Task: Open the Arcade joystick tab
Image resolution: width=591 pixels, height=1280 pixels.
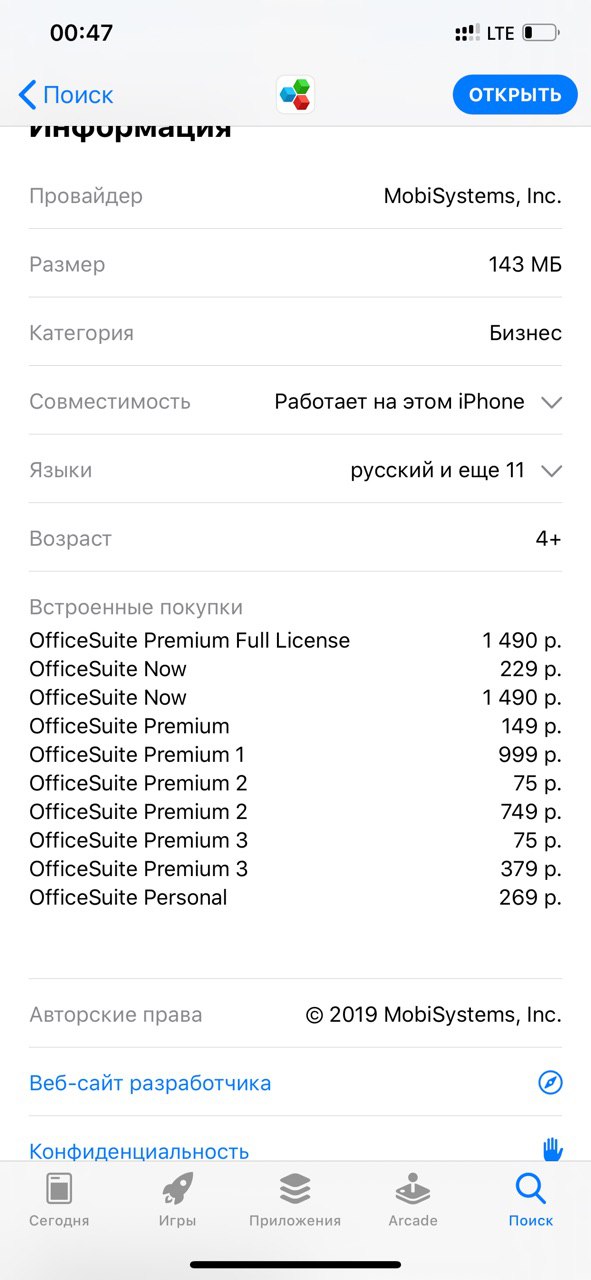Action: click(413, 1200)
